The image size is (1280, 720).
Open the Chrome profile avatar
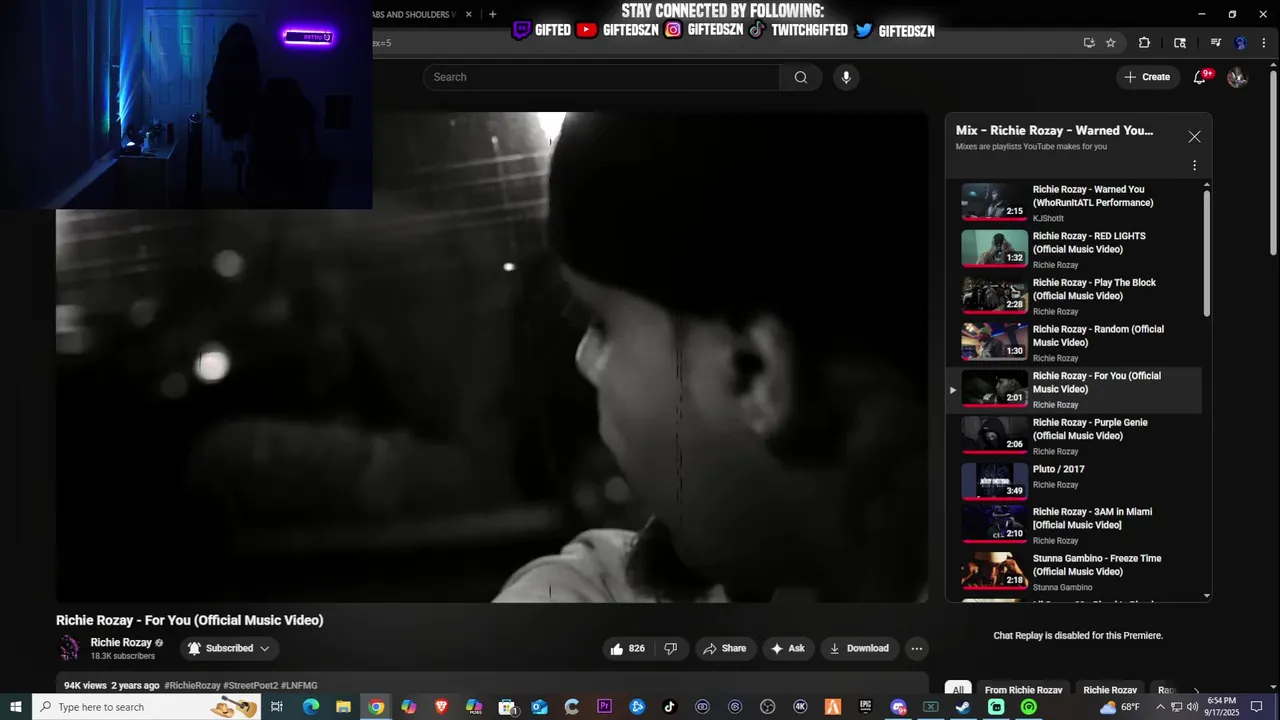click(x=1241, y=43)
